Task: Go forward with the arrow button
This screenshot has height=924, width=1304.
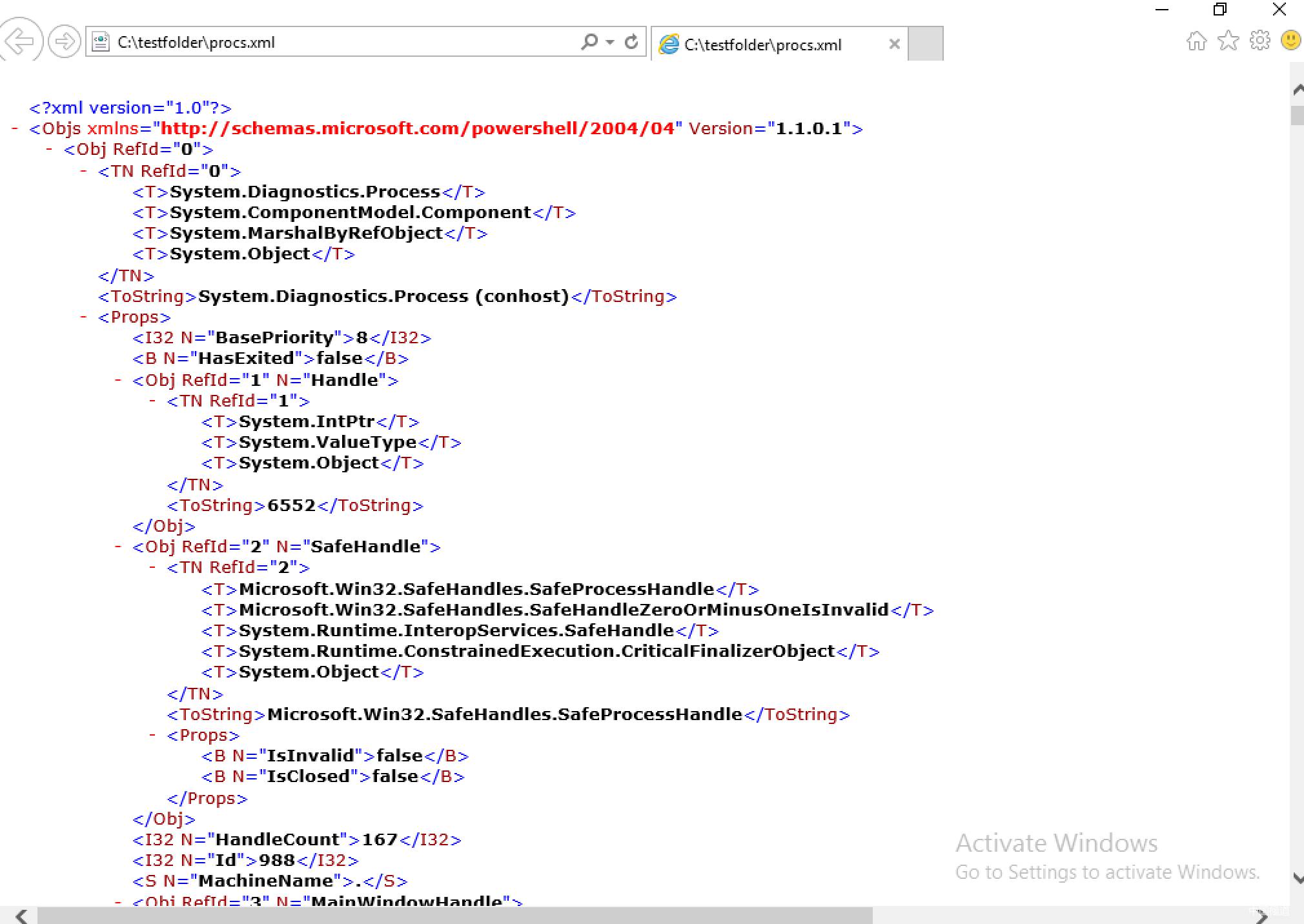Action: pos(64,42)
